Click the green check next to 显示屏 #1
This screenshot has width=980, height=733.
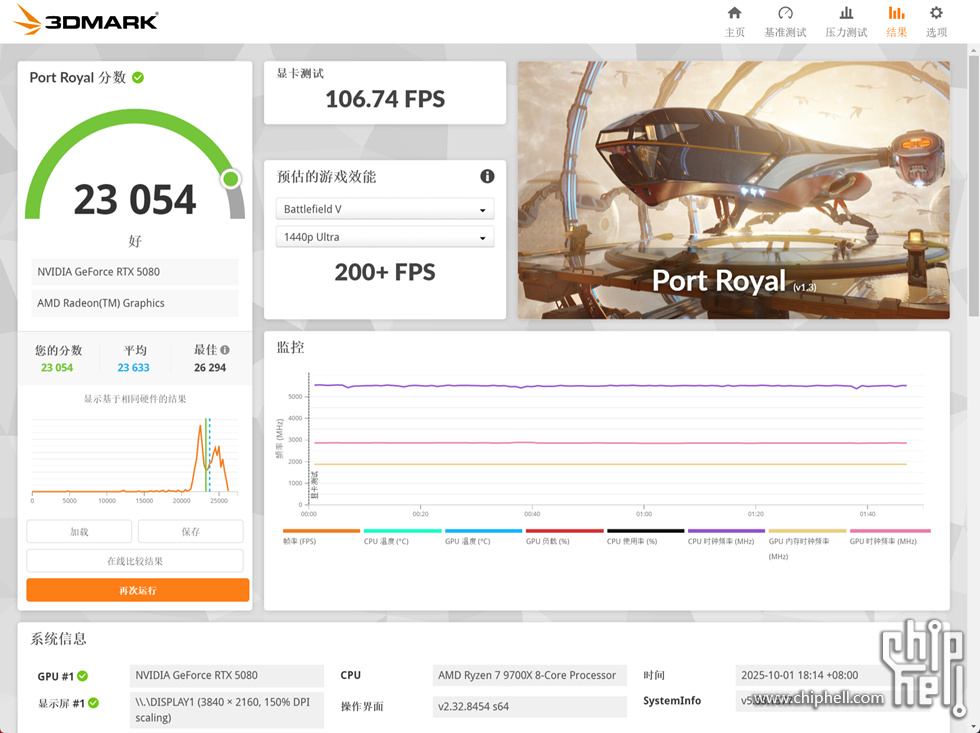[93, 703]
